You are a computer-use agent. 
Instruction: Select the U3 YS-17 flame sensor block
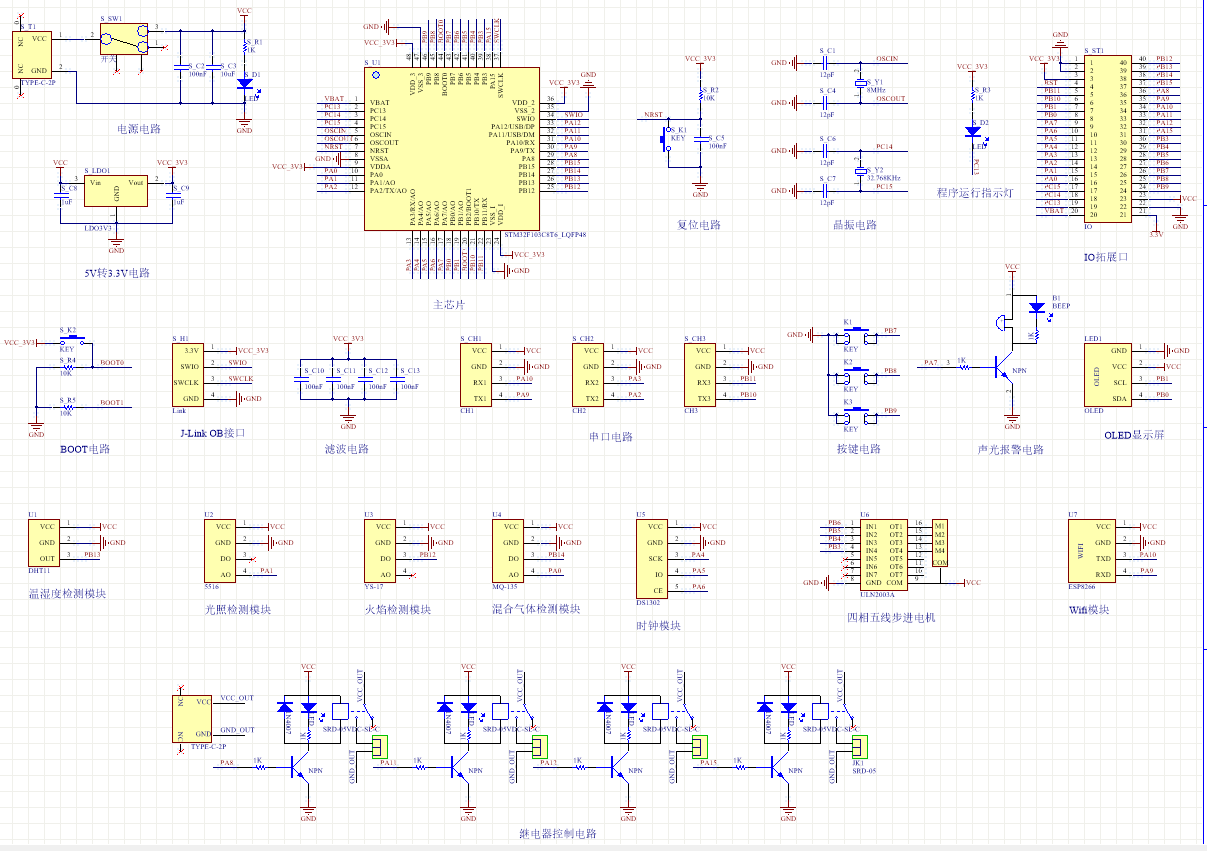tap(380, 551)
